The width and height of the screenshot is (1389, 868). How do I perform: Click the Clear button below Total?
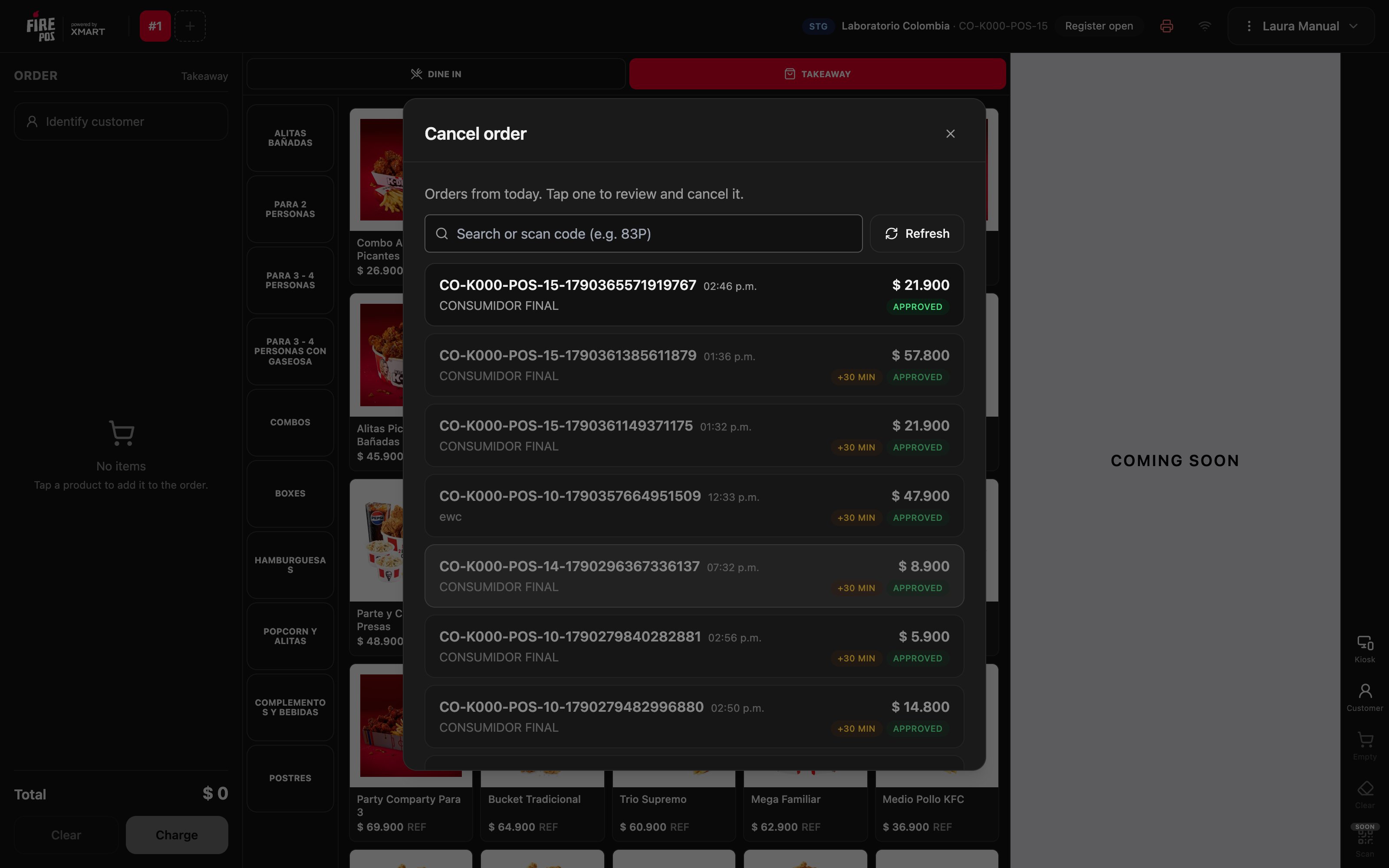66,835
